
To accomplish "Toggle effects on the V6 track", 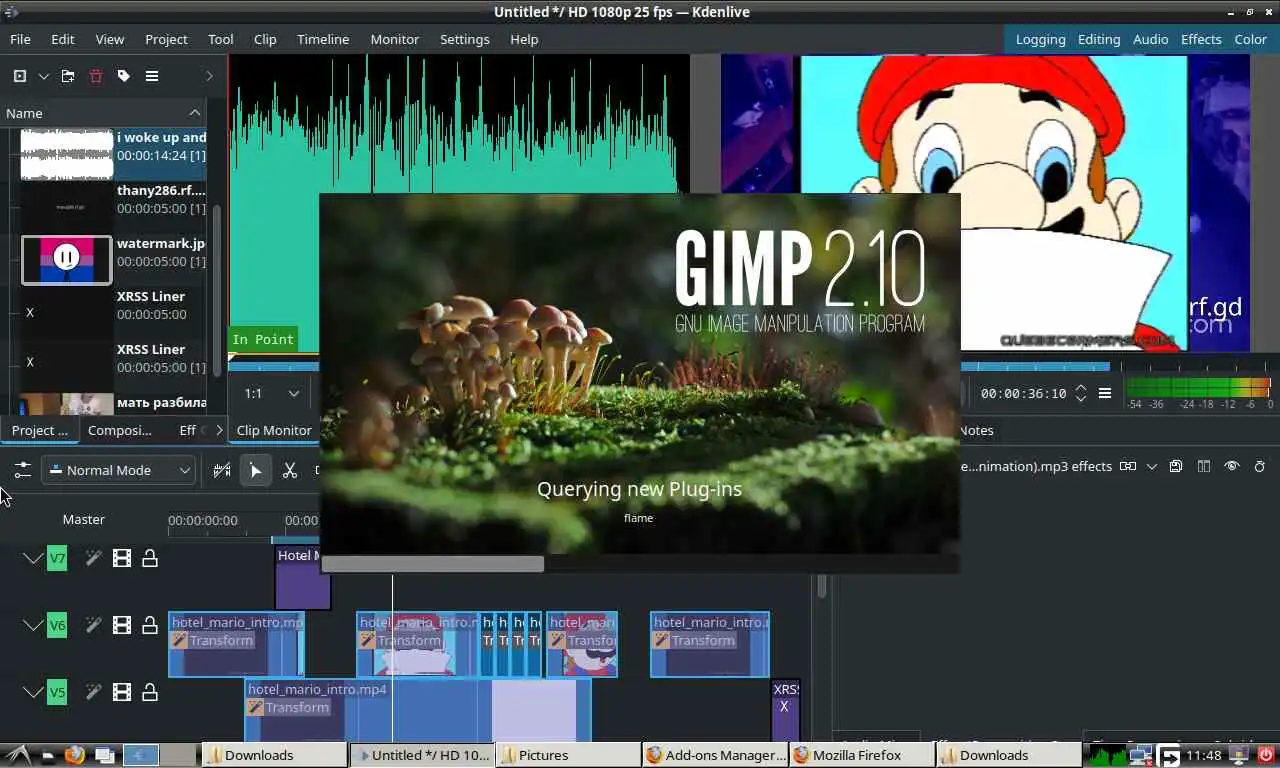I will click(93, 625).
